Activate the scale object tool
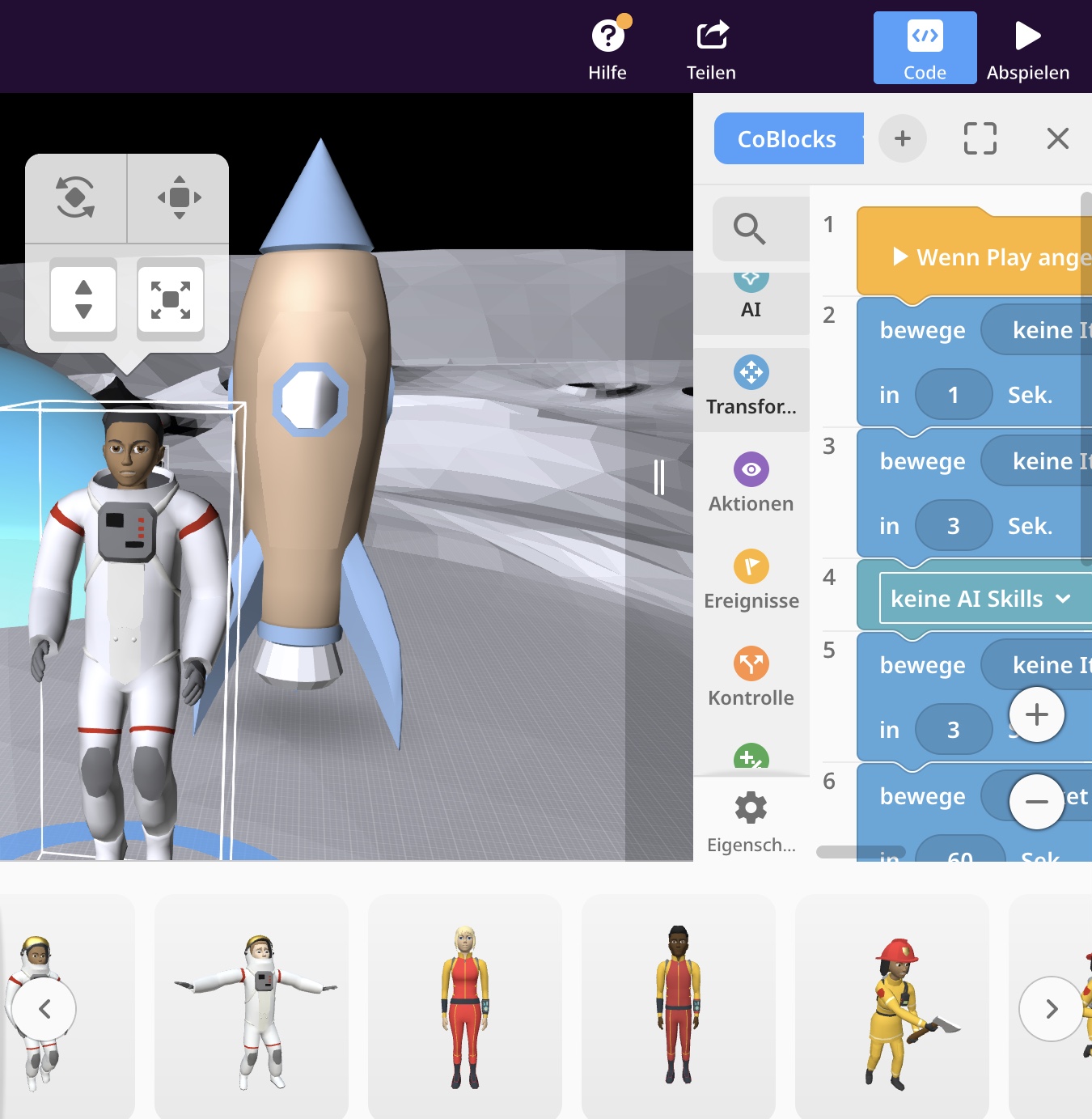Viewport: 1092px width, 1119px height. [x=171, y=299]
